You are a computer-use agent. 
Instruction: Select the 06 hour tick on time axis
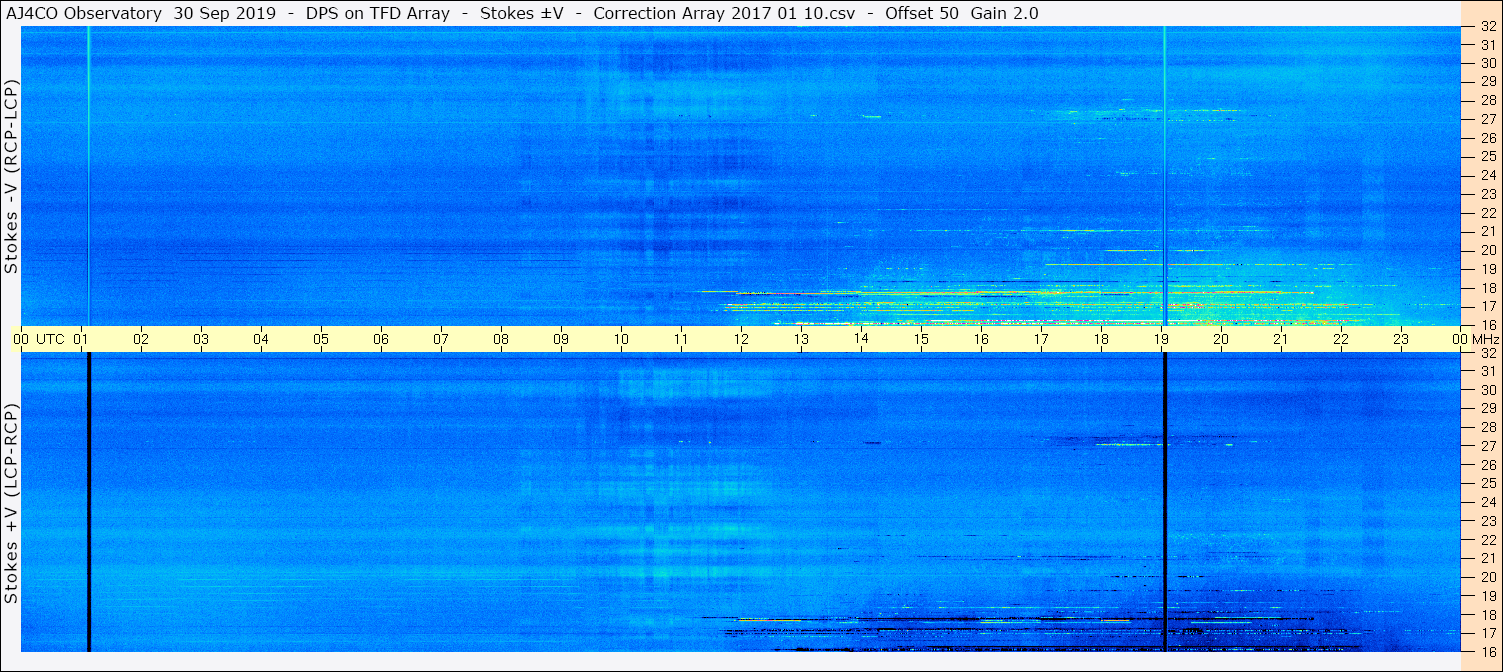pos(382,340)
